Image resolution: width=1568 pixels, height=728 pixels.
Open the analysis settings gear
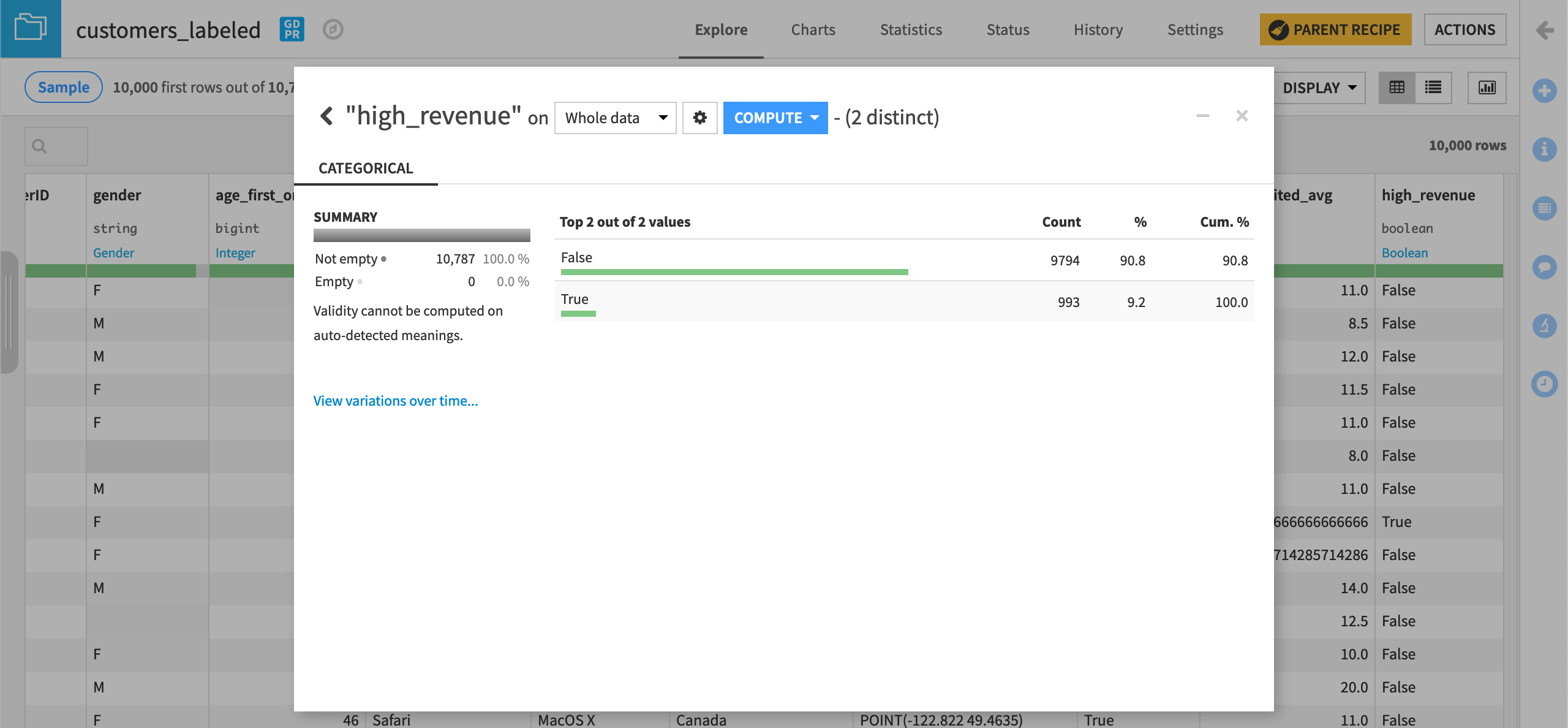699,118
